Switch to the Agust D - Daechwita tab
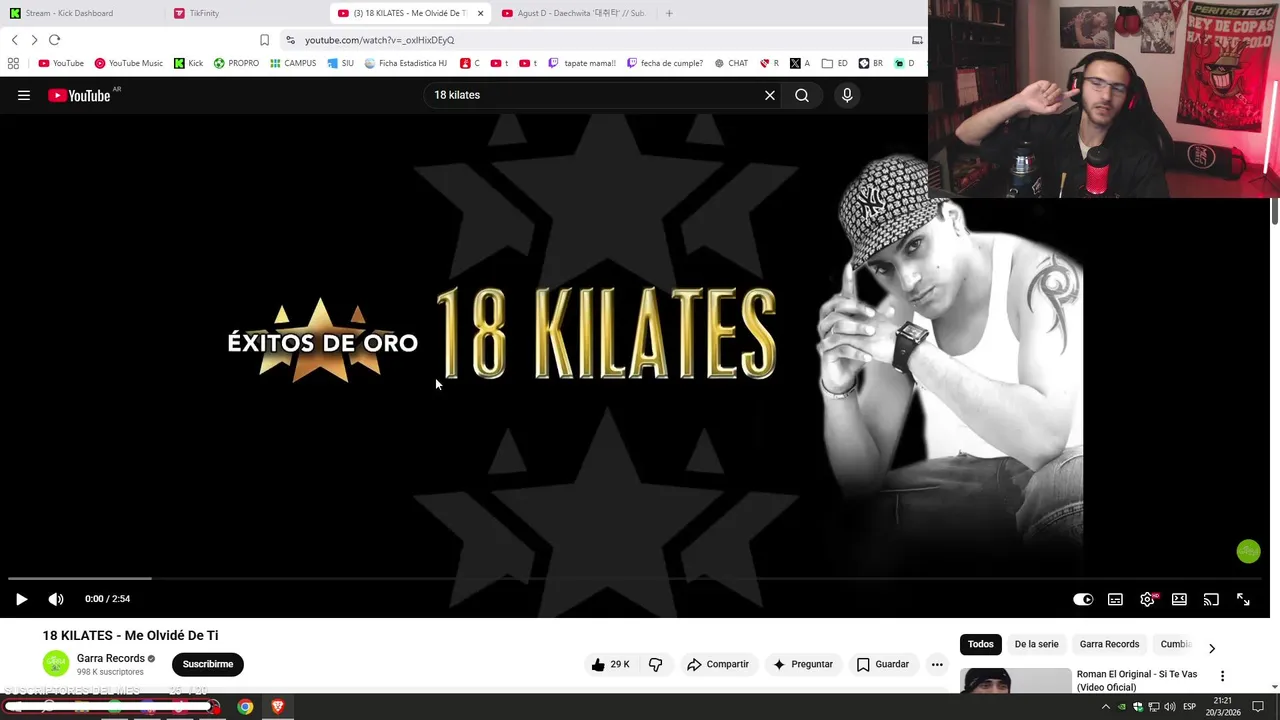Viewport: 1280px width, 720px height. pyautogui.click(x=573, y=13)
